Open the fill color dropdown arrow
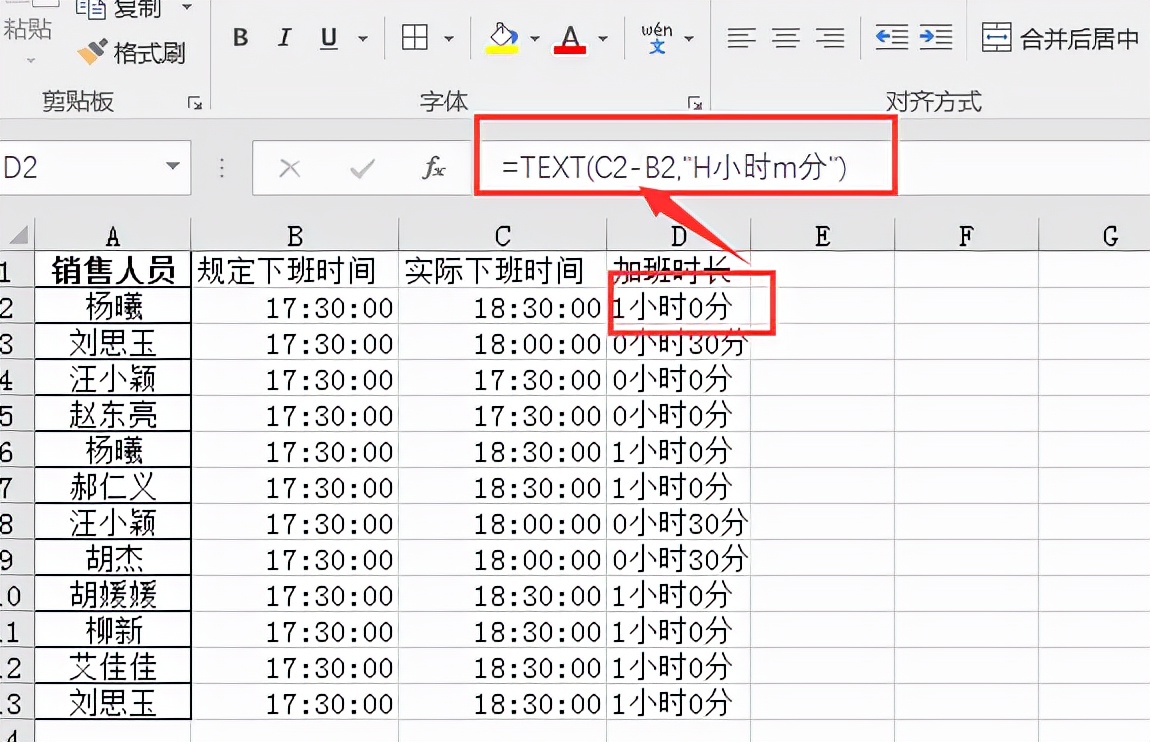The image size is (1150, 742). [535, 38]
